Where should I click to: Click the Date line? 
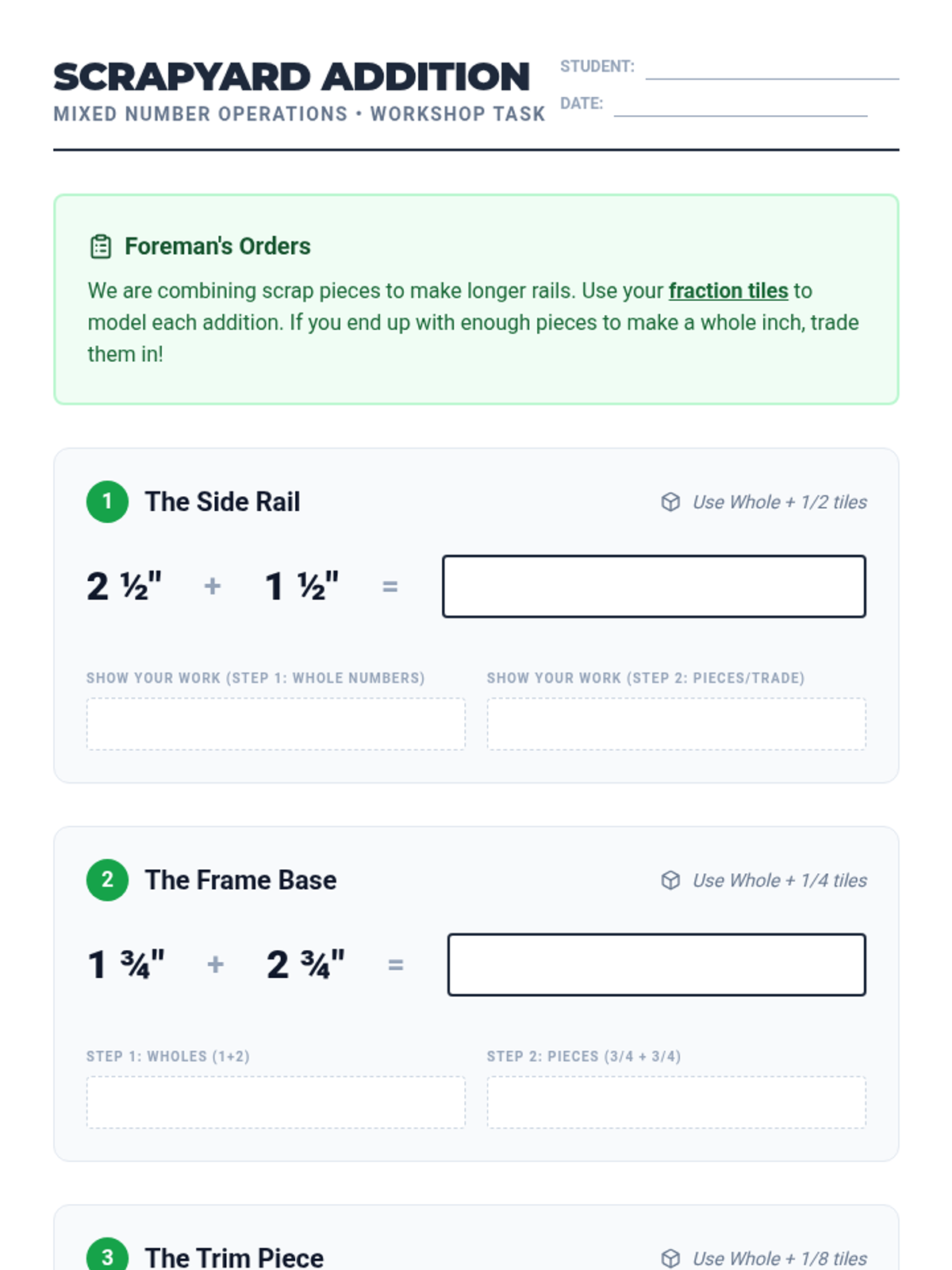point(739,107)
